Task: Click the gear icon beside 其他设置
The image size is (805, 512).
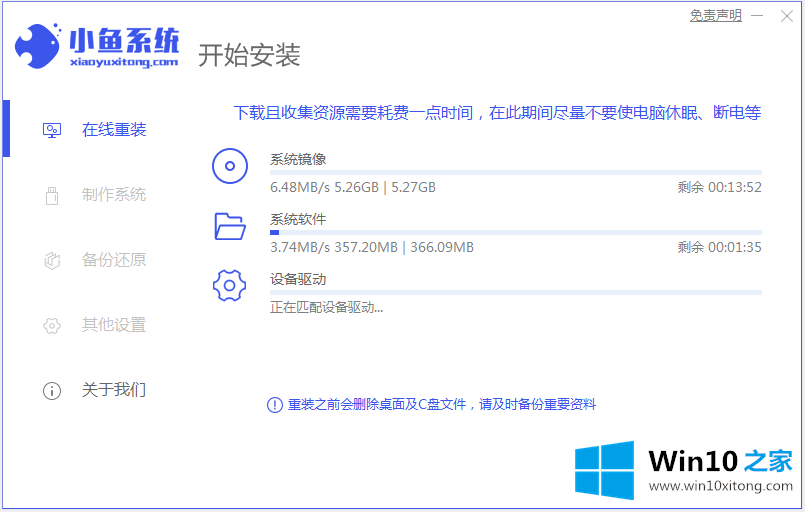Action: click(52, 325)
